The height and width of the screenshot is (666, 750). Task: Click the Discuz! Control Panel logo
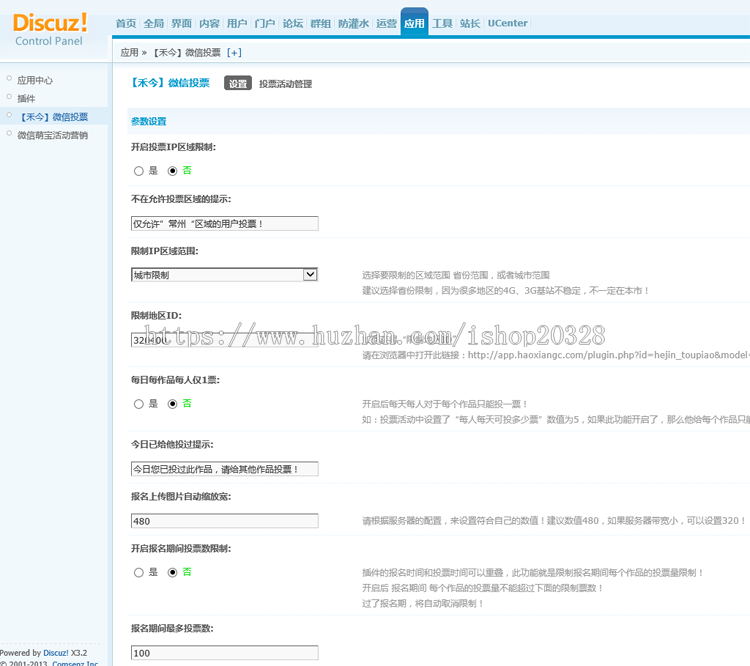coord(50,30)
